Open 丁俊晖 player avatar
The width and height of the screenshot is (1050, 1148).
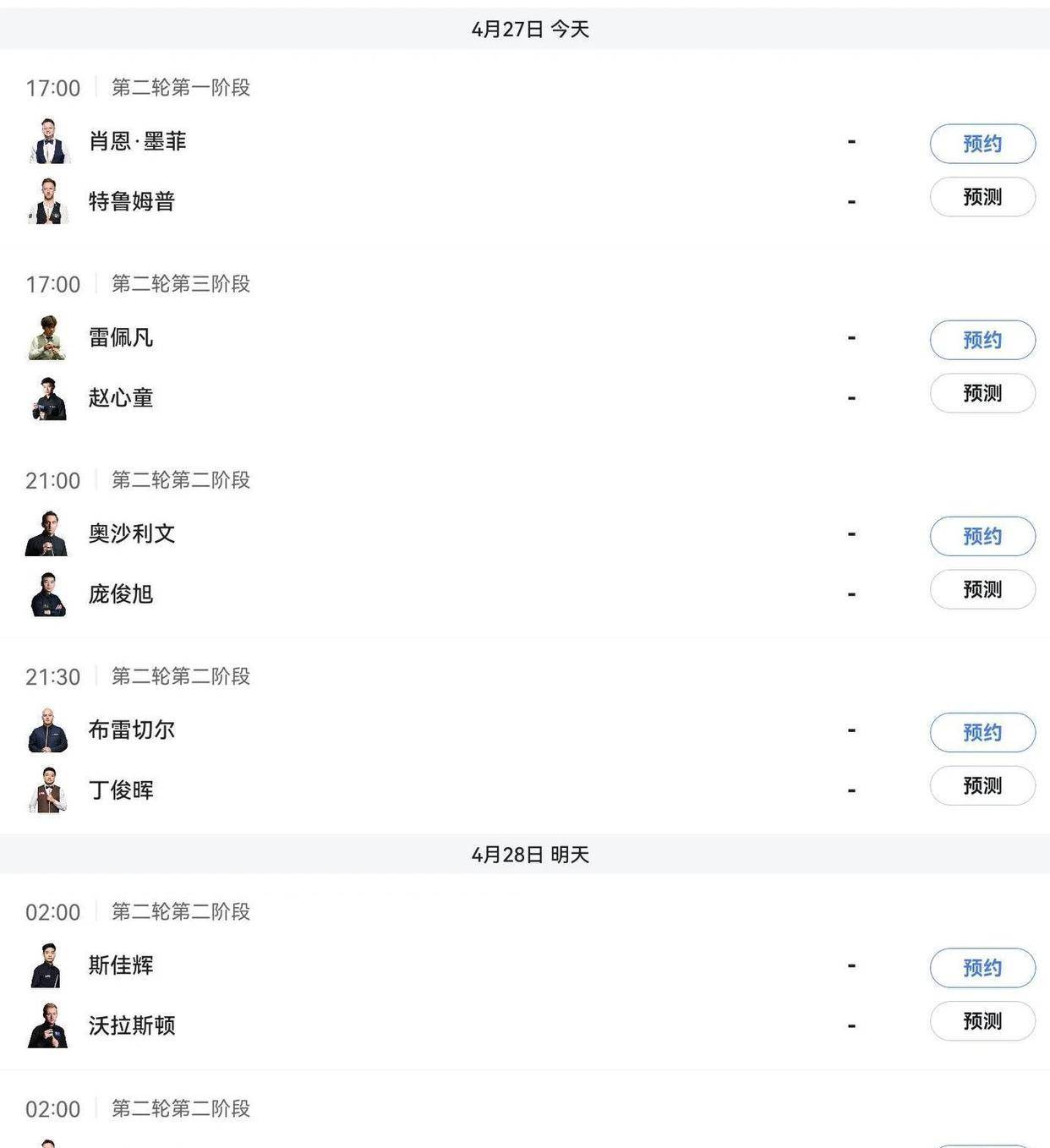click(48, 790)
